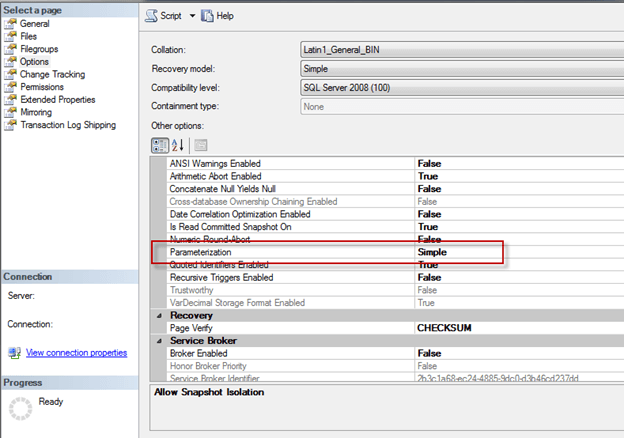Click the Ready progress spinner

click(x=20, y=409)
